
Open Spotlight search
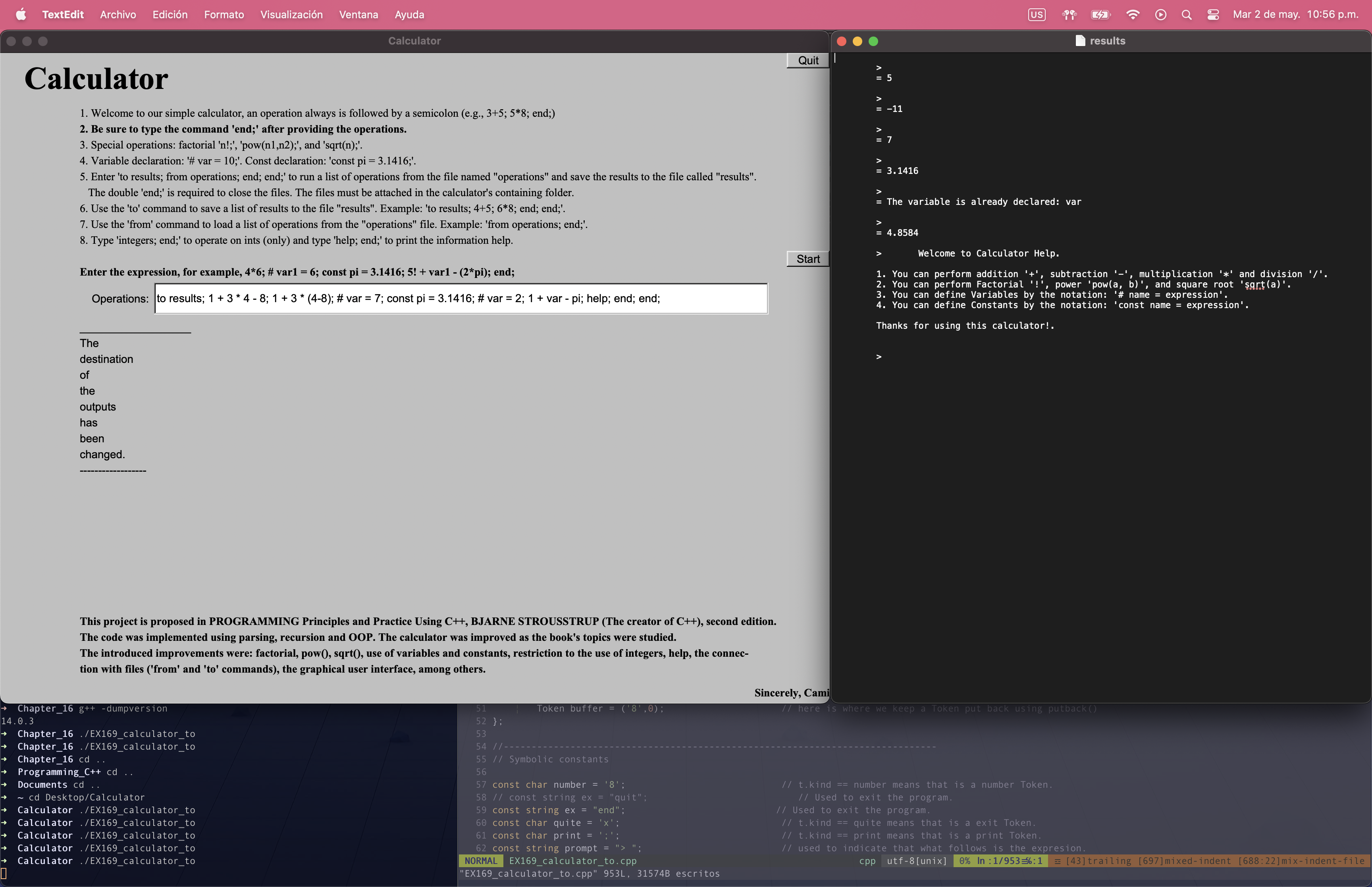(x=1187, y=14)
